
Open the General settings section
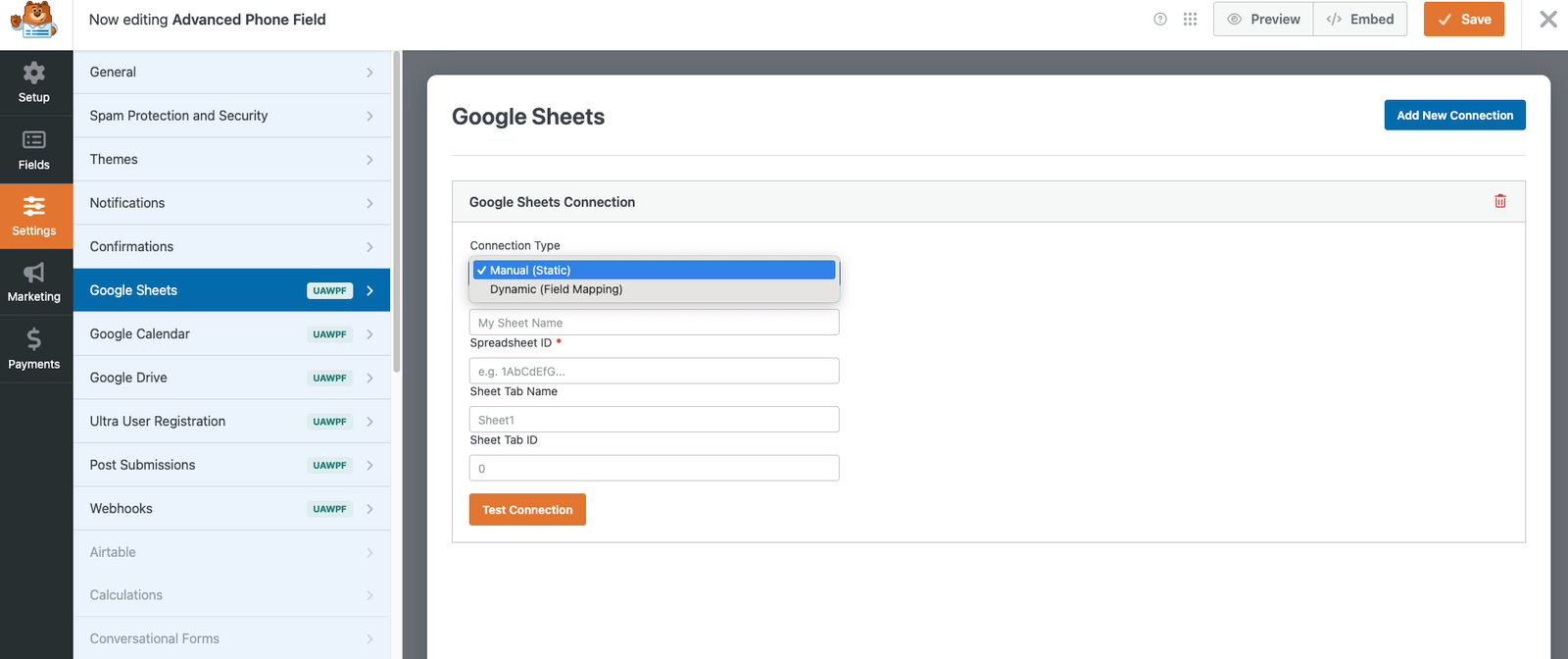(x=231, y=73)
